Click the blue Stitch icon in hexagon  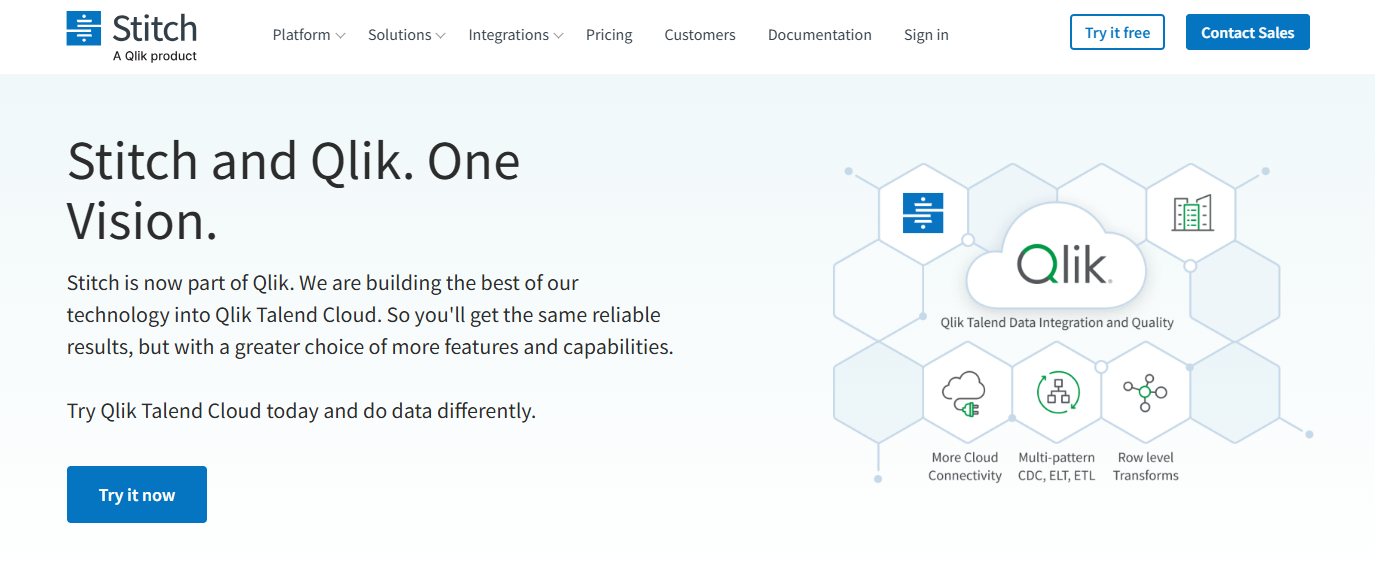pyautogui.click(x=922, y=213)
